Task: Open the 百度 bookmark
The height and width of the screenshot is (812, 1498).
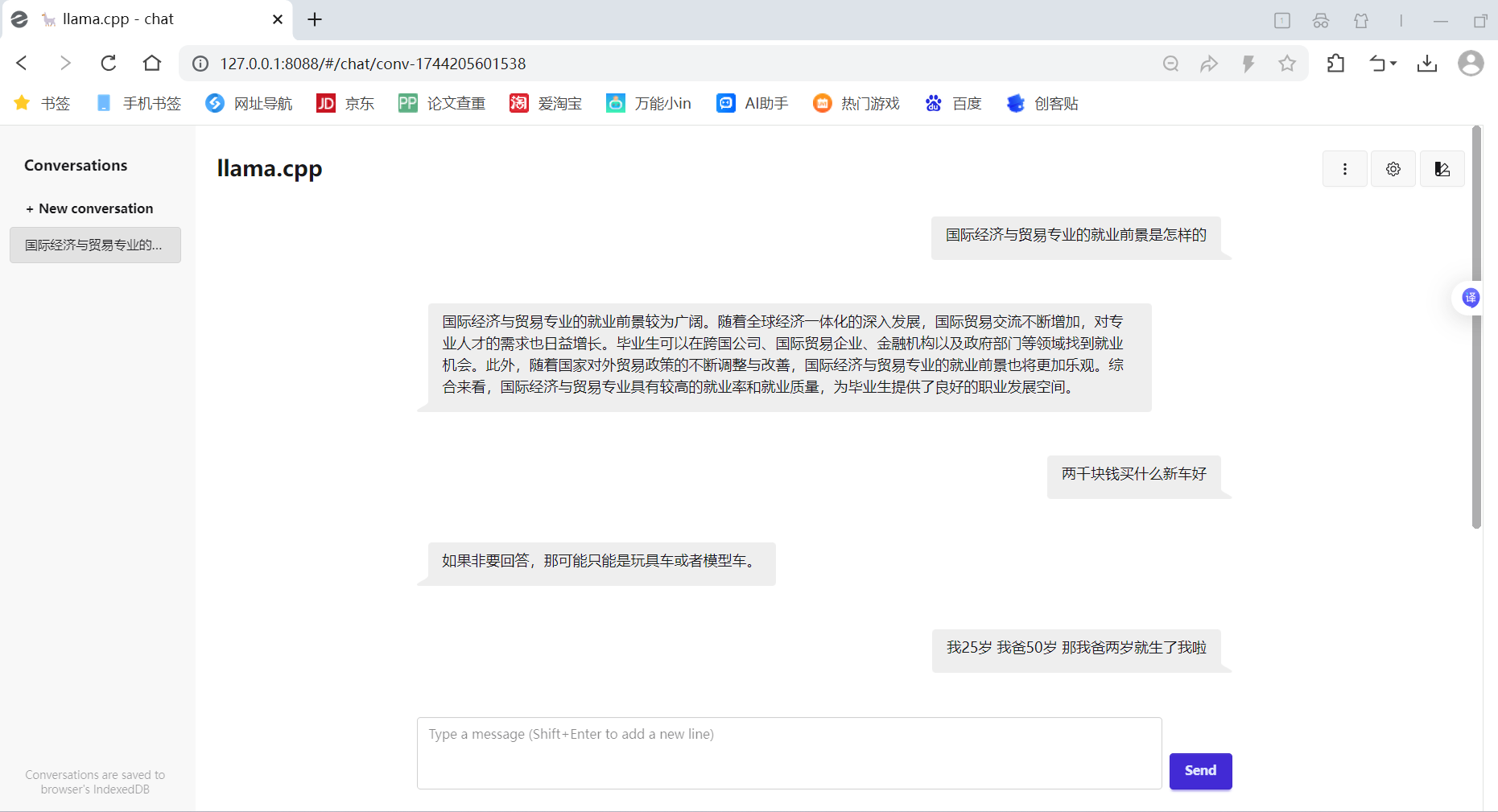Action: pyautogui.click(x=953, y=103)
